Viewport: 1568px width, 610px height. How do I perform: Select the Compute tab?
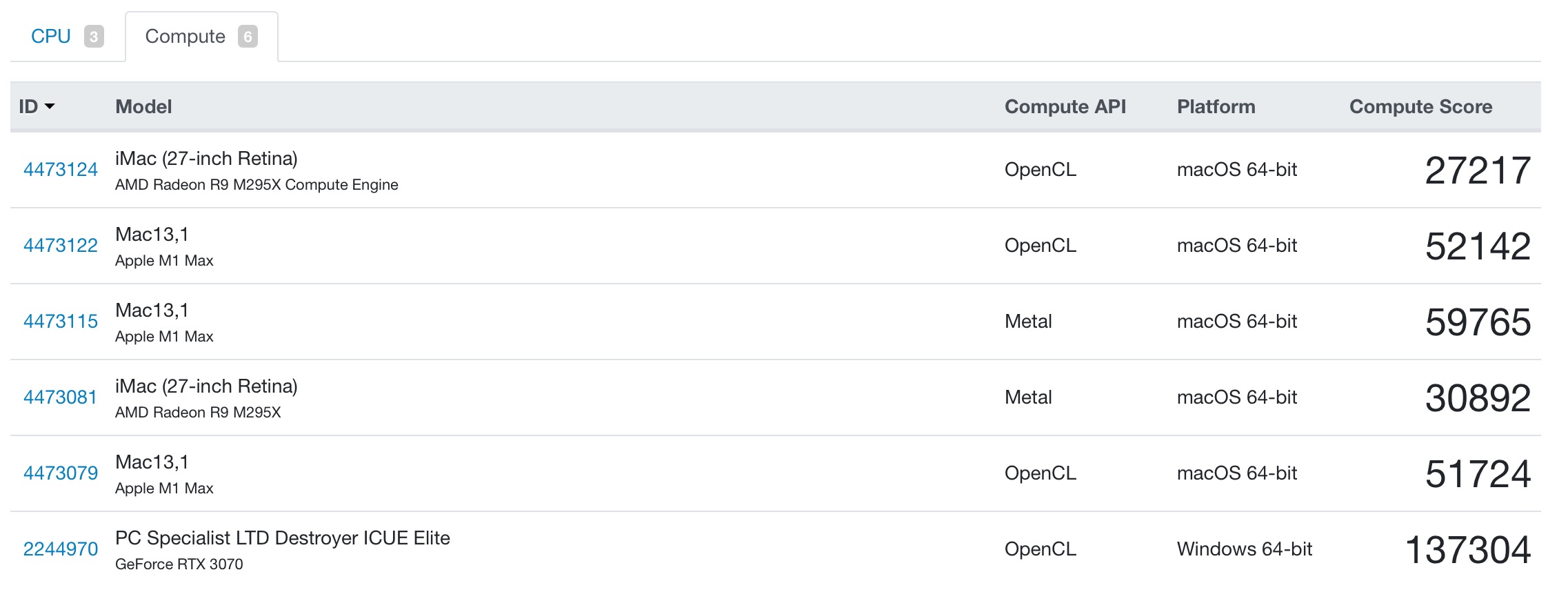point(201,37)
